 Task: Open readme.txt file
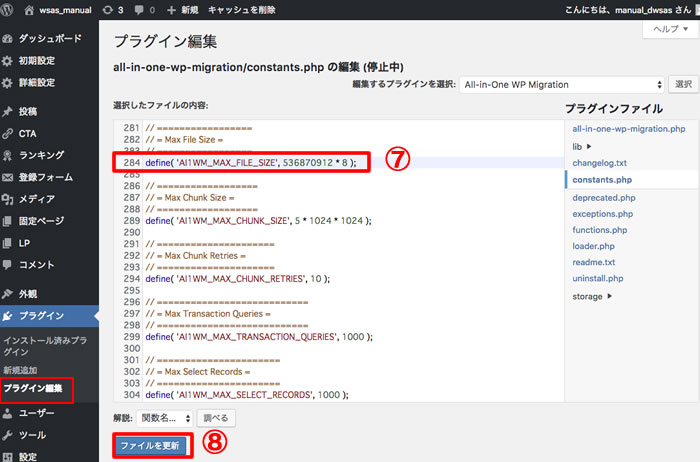[x=594, y=262]
